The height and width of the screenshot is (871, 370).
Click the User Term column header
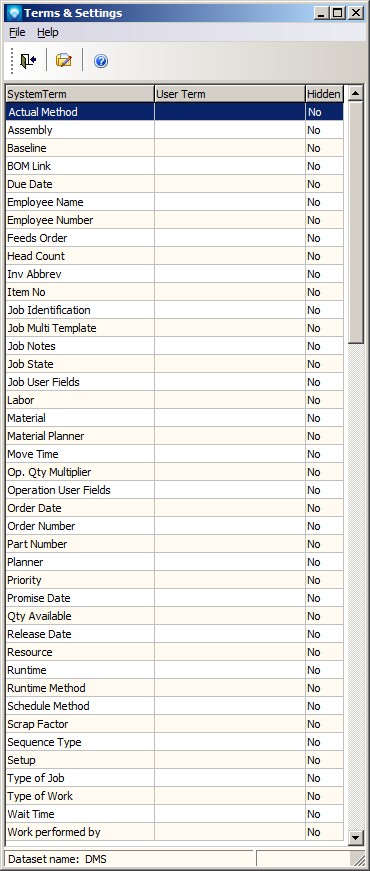point(229,94)
